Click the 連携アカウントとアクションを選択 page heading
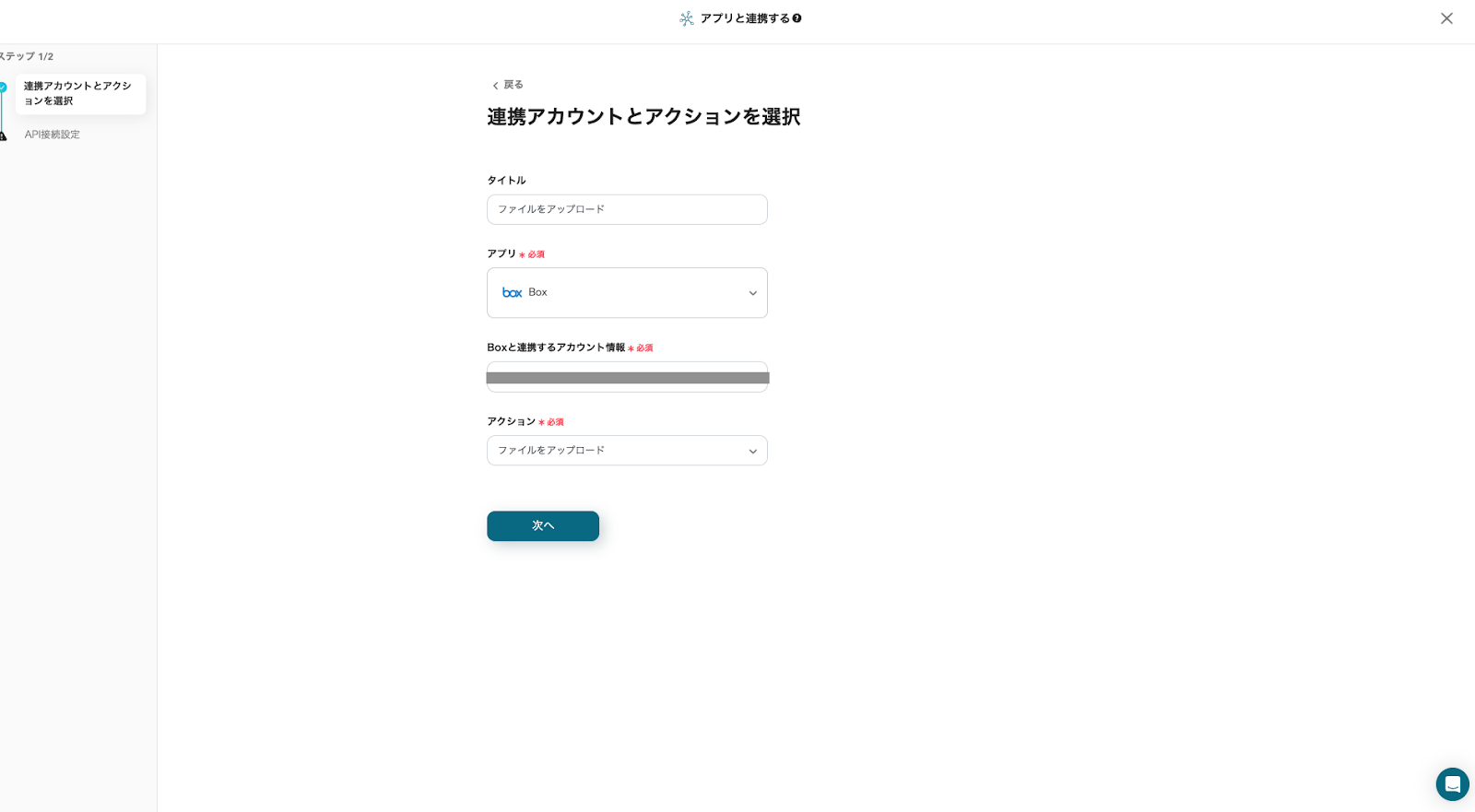Image resolution: width=1475 pixels, height=812 pixels. pyautogui.click(x=643, y=117)
